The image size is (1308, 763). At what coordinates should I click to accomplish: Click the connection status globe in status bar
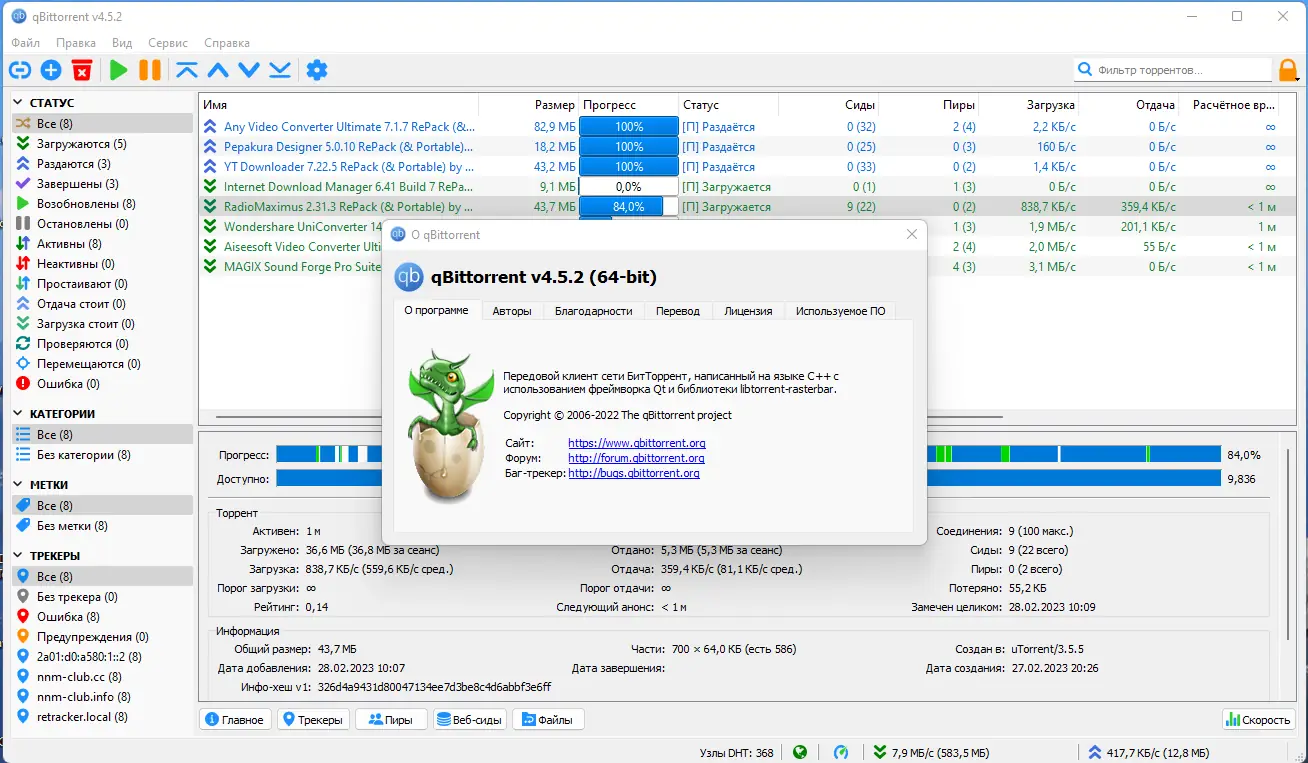(800, 752)
